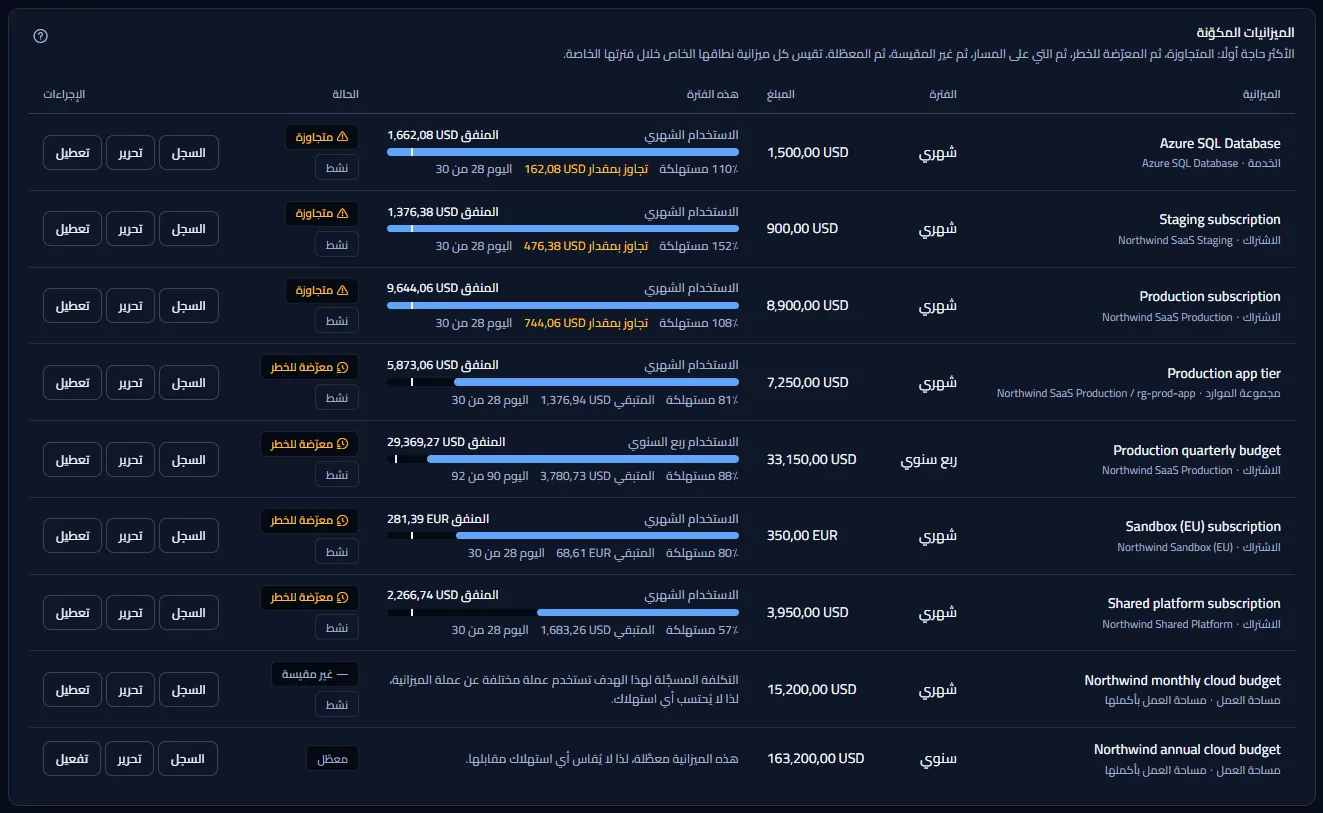
Task: Select the Production app tier budget name
Action: click(1224, 373)
